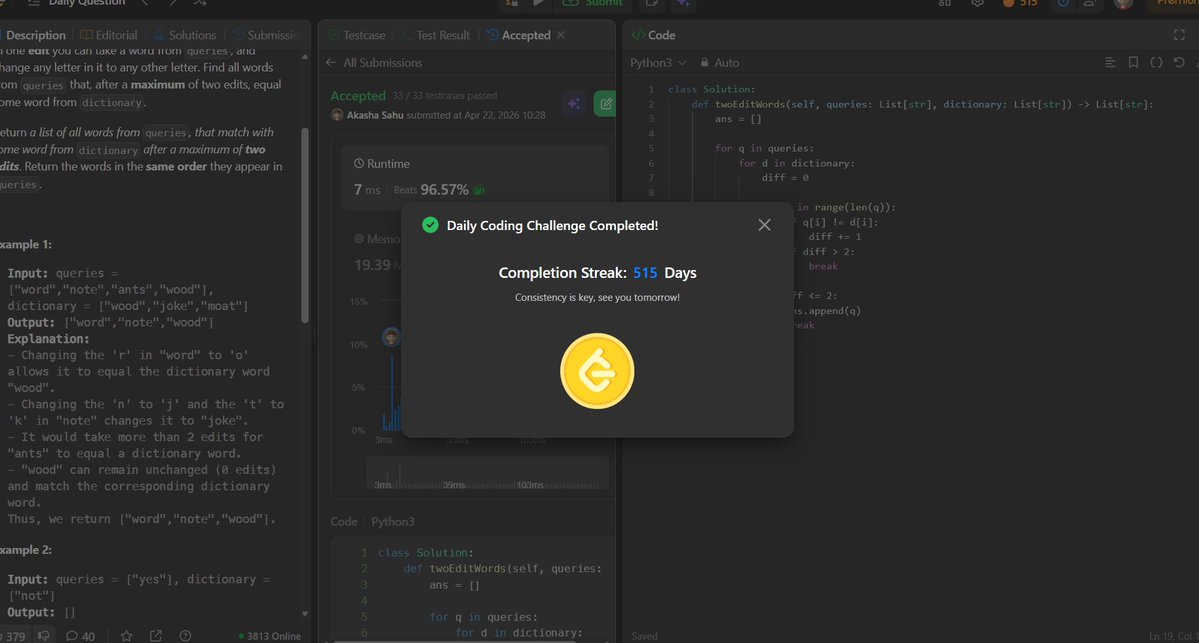
Task: Open the 40 comments
Action: pos(80,636)
